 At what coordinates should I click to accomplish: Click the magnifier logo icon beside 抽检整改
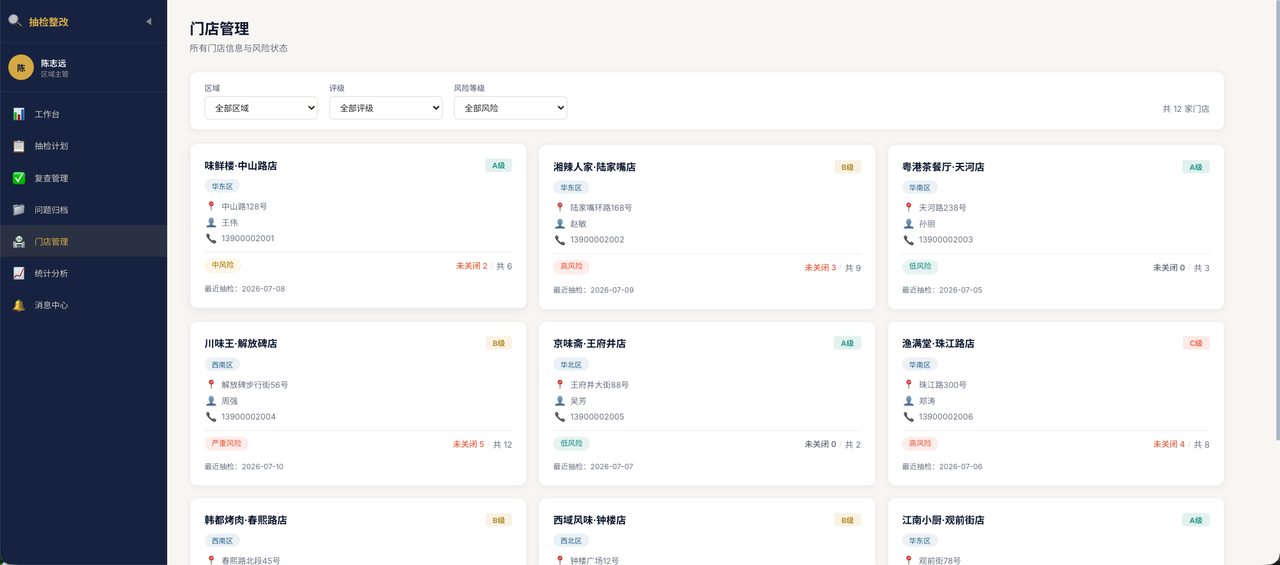(15, 20)
